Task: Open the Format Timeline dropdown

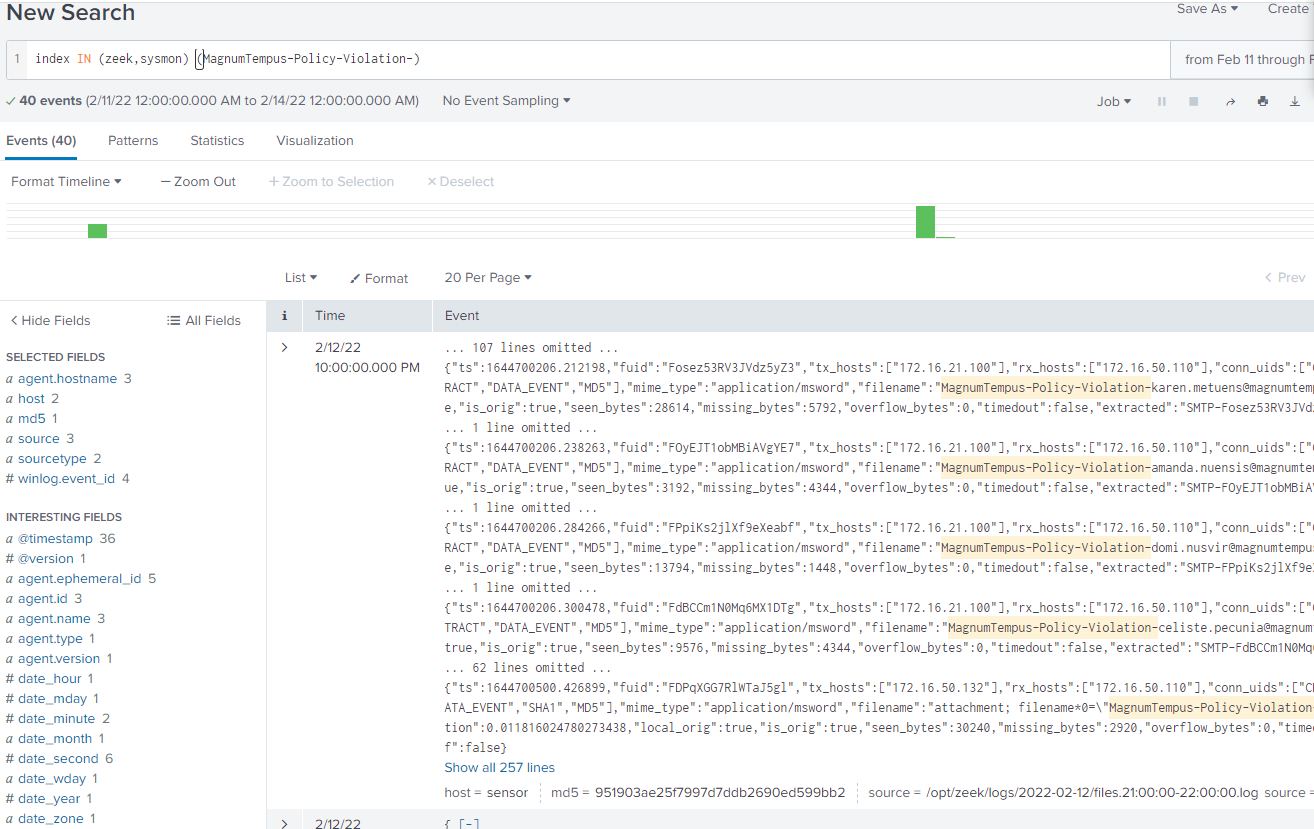Action: click(66, 182)
